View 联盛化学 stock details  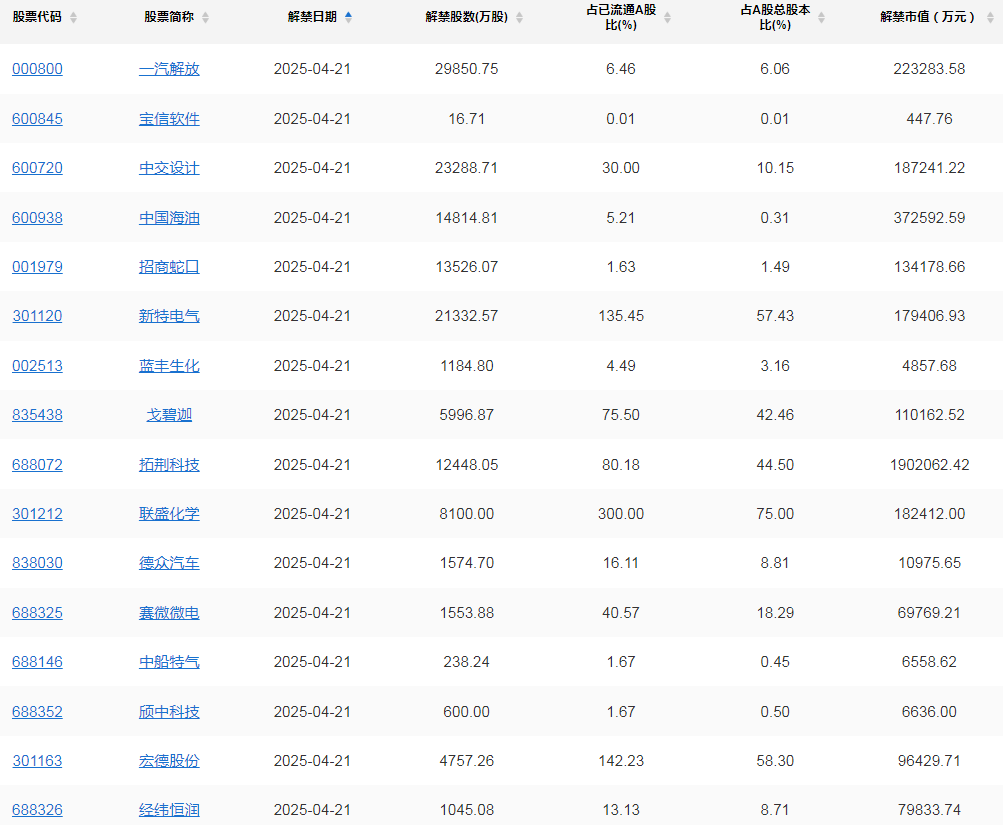pos(169,514)
